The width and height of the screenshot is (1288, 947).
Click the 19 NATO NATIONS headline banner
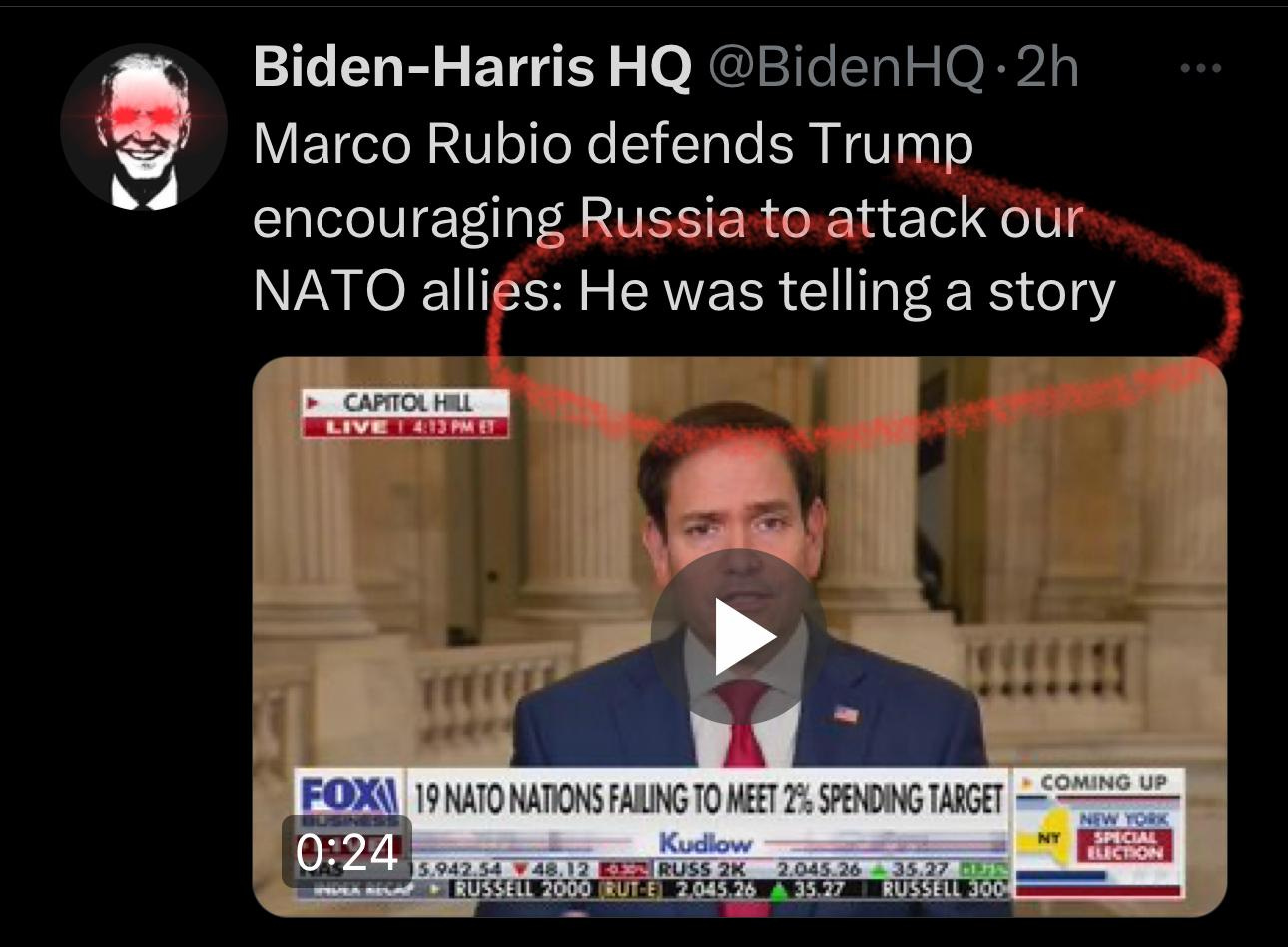click(x=707, y=798)
